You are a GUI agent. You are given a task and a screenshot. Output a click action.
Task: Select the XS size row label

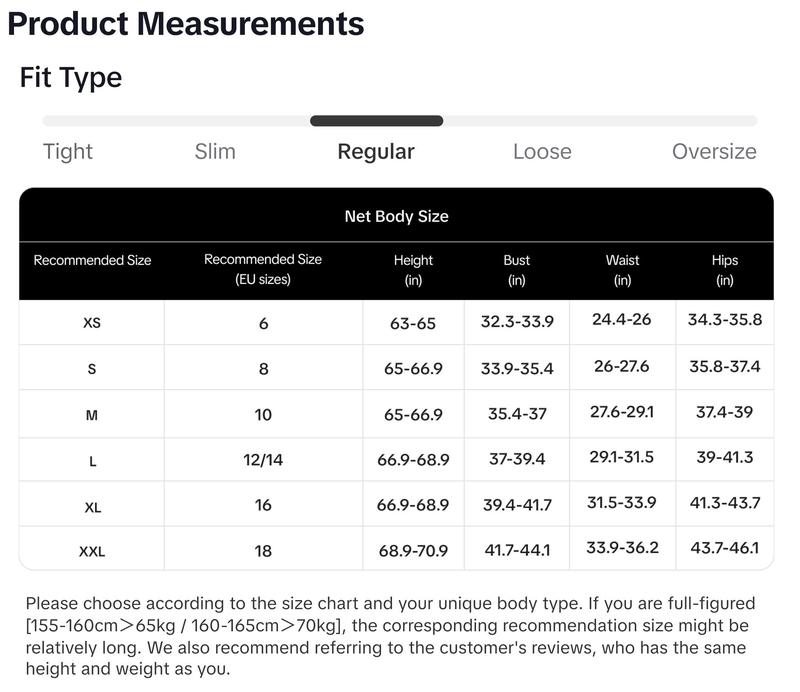(92, 323)
